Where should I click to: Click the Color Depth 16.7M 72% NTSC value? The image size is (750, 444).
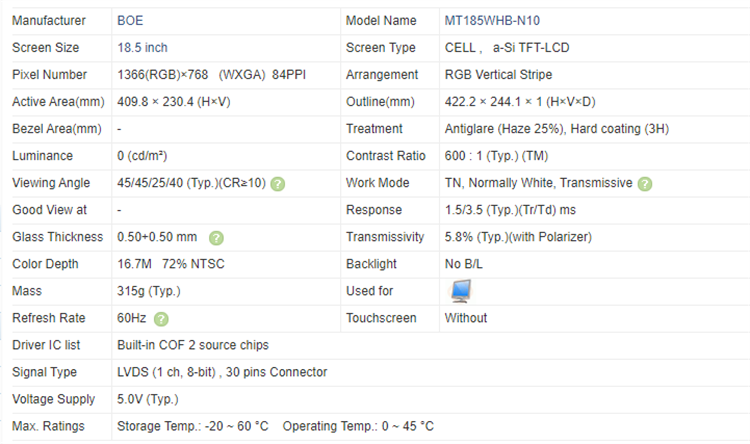[x=164, y=264]
